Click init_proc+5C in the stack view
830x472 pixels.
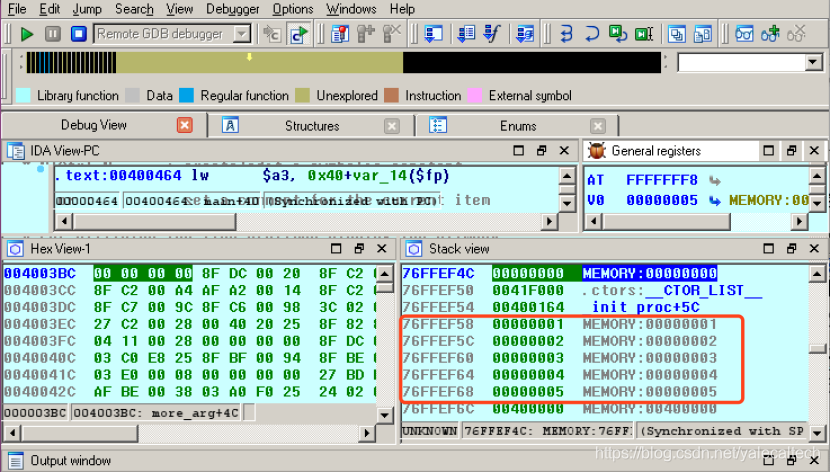click(x=645, y=307)
